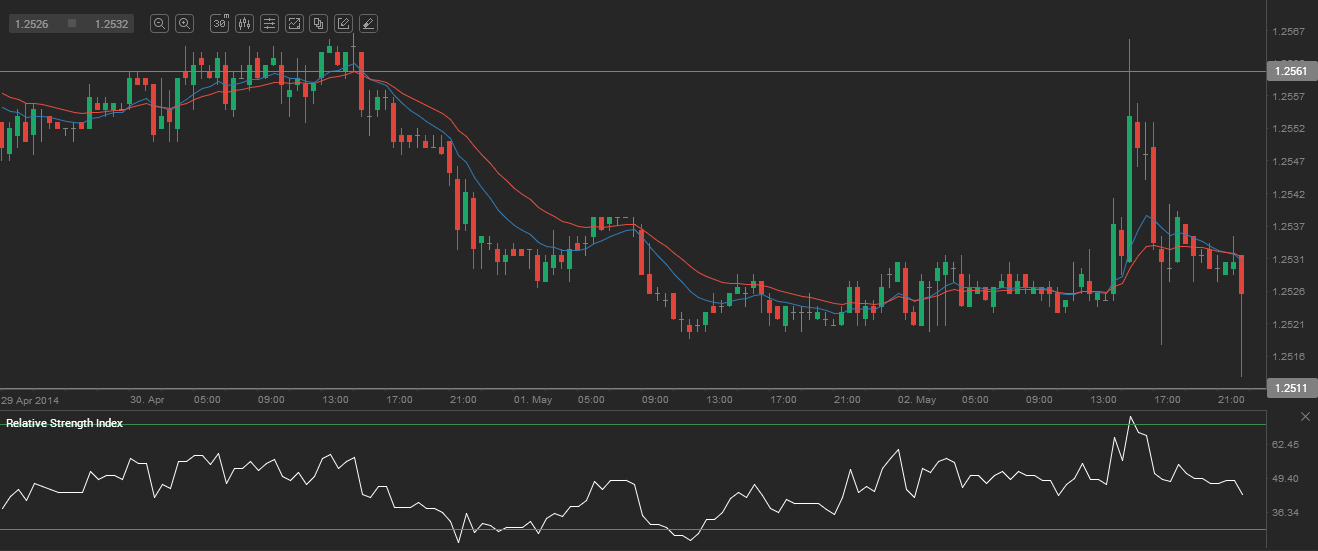Click the overlapping windows copy icon
Viewport: 1318px width, 551px height.
coord(318,23)
